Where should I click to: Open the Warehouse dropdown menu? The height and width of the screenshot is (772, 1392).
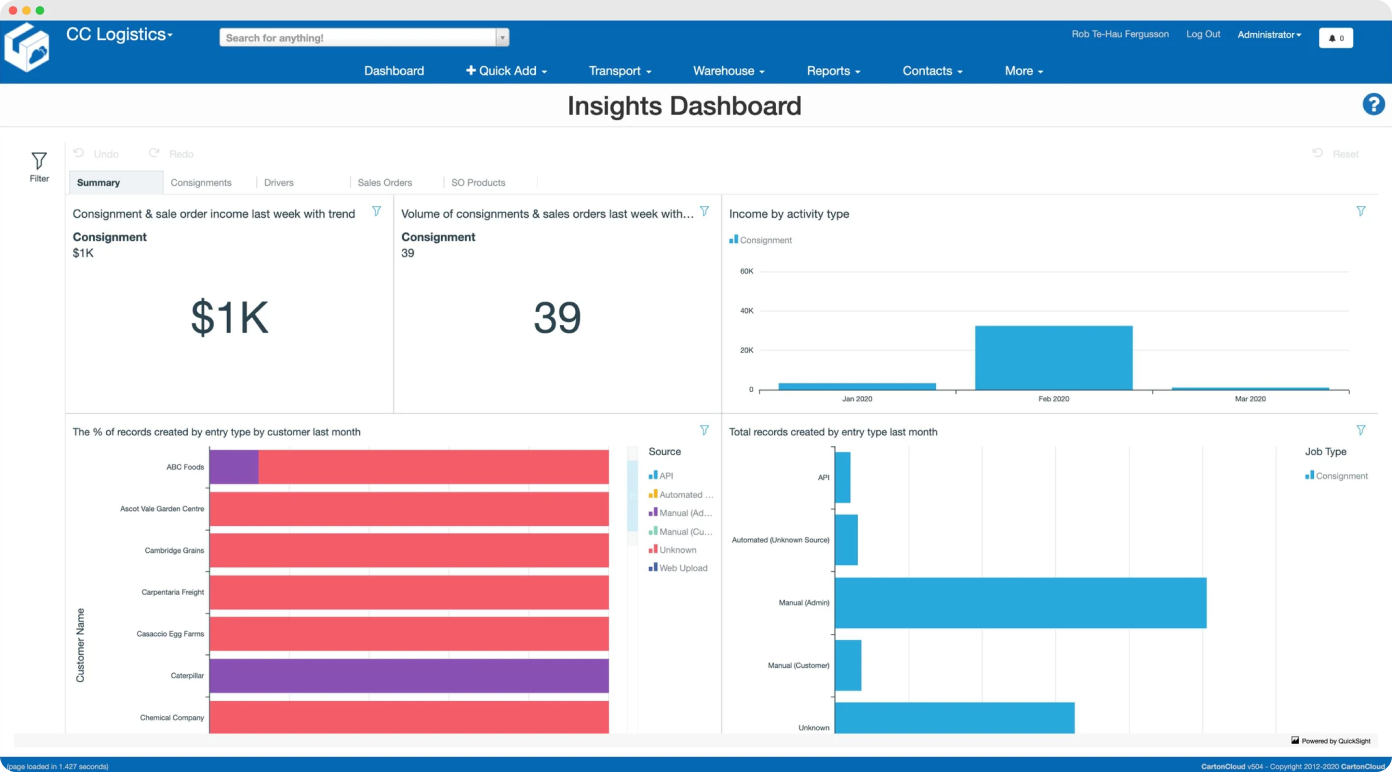click(728, 70)
